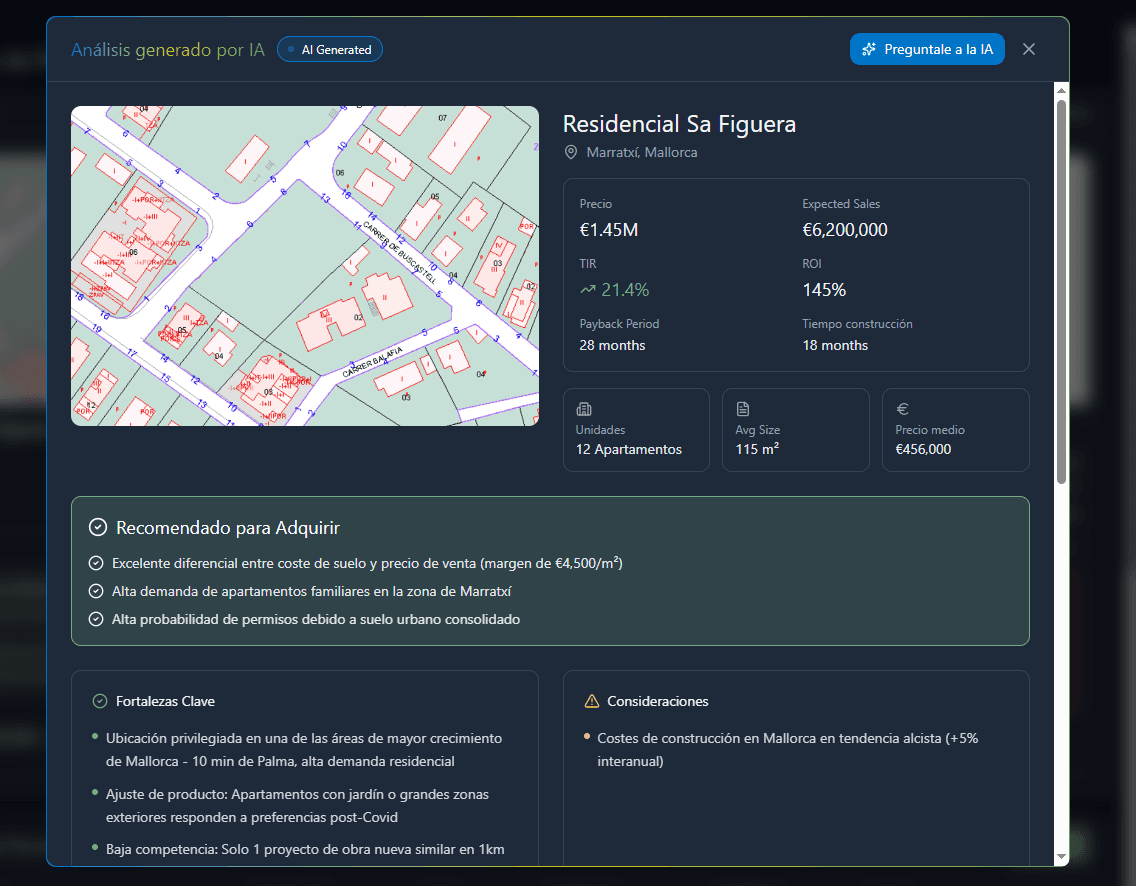Click the Expected Sales label
Screen dimensions: 1136x886
click(x=841, y=204)
